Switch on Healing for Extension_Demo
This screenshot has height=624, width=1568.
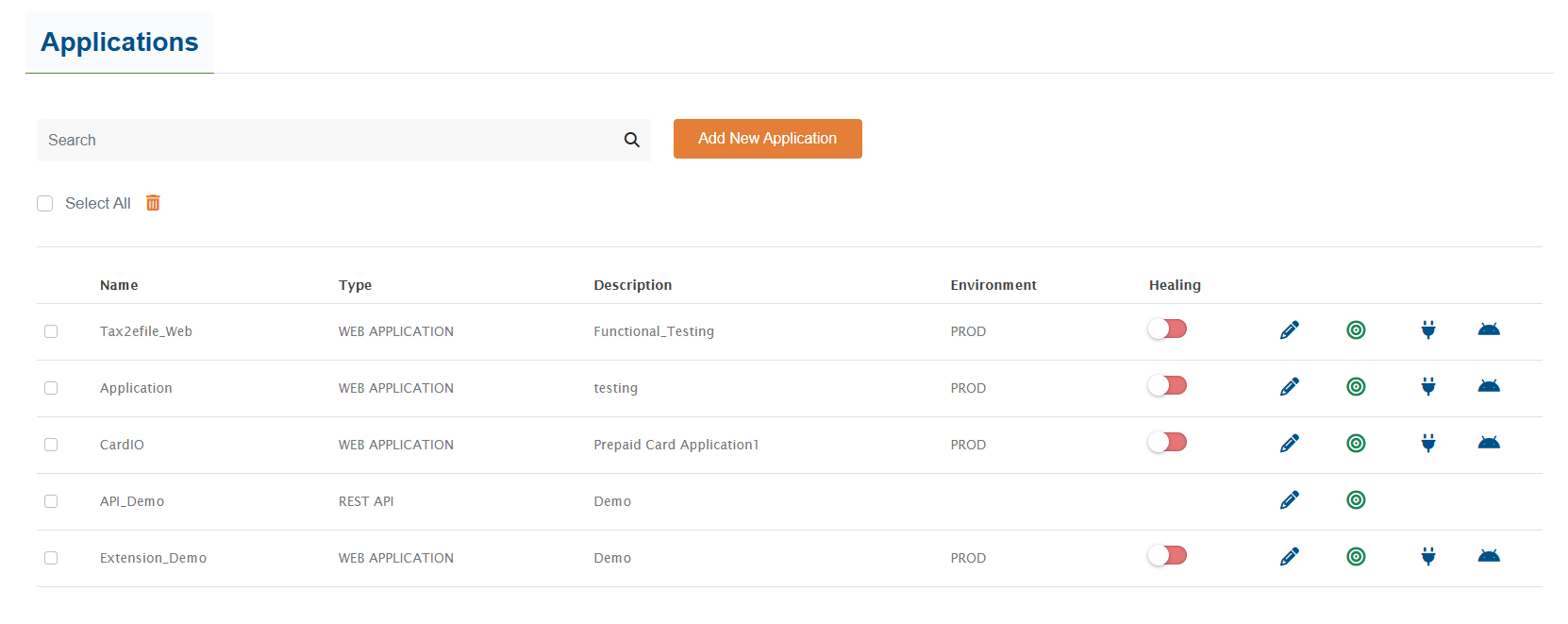coord(1167,556)
